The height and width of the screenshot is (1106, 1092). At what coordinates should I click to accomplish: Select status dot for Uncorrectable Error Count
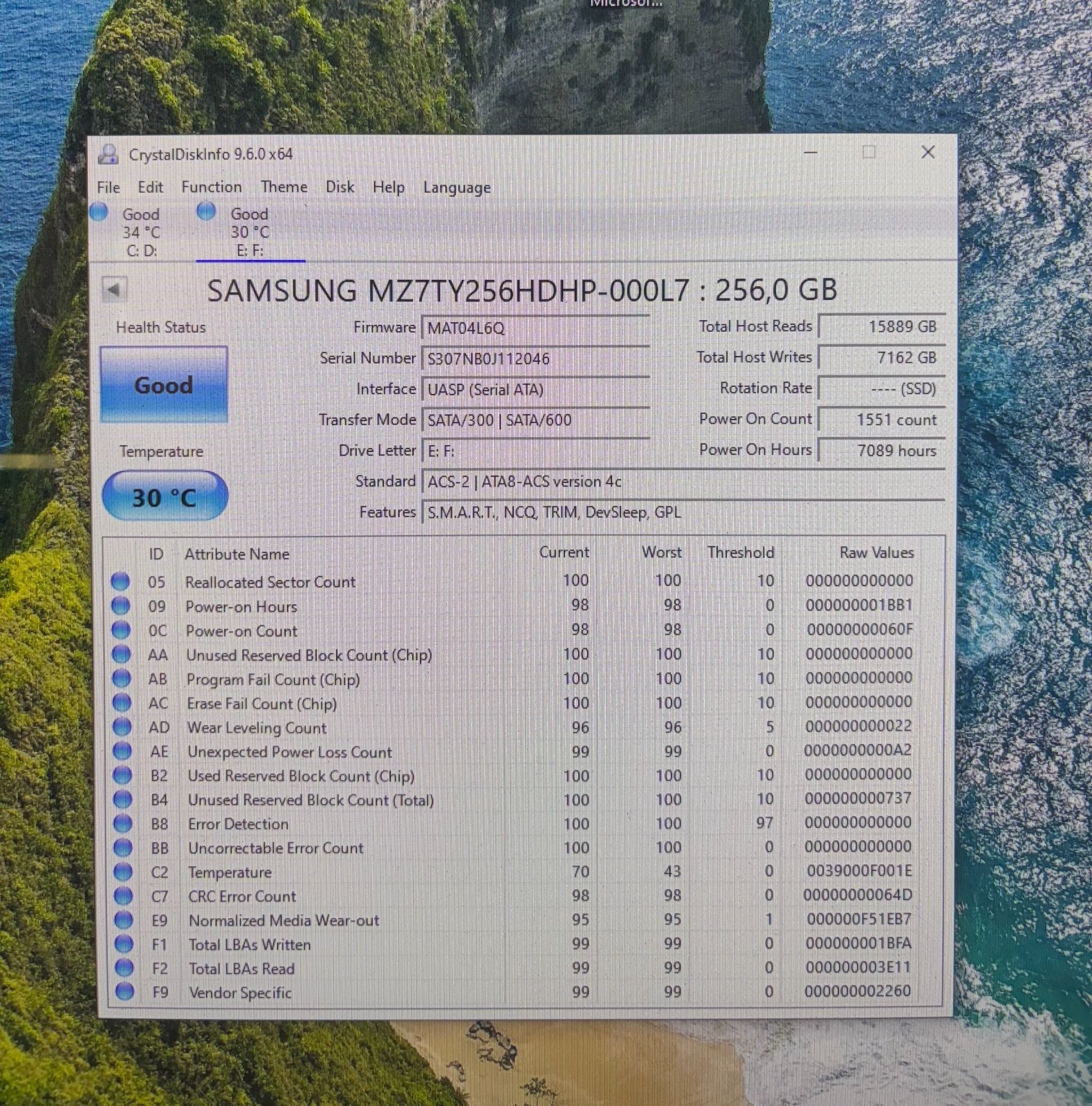pos(123,847)
